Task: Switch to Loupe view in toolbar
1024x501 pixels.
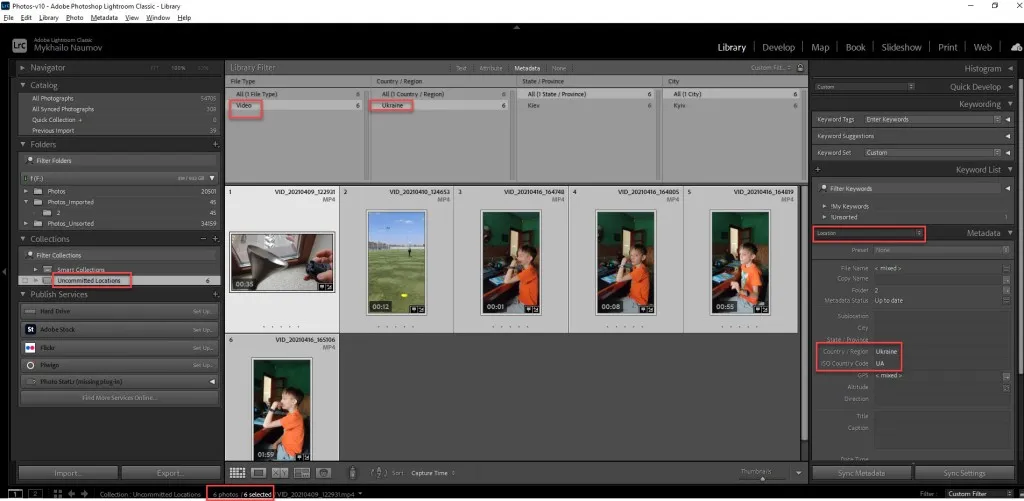Action: pos(258,472)
